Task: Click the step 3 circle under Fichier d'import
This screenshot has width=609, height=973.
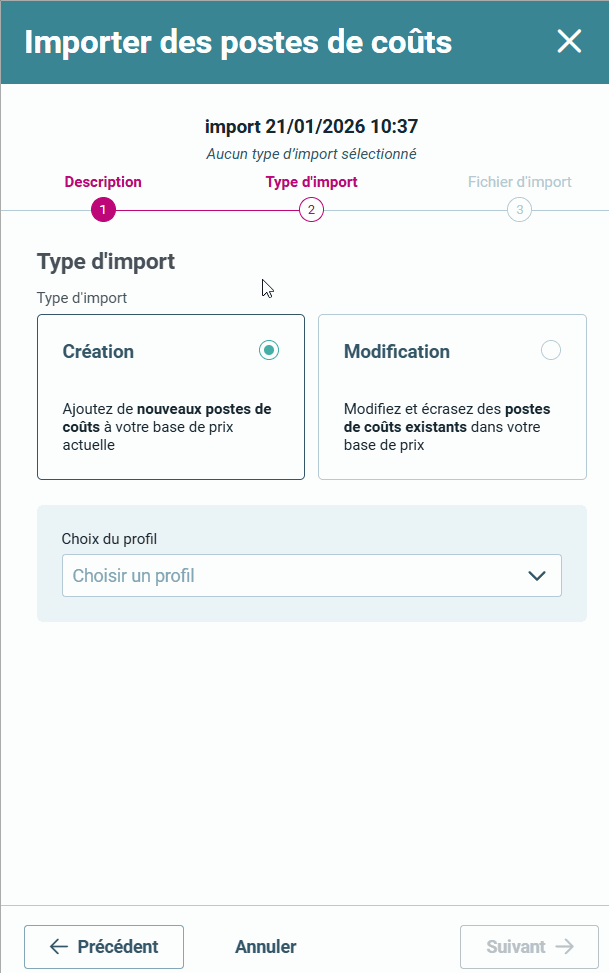Action: click(x=519, y=210)
